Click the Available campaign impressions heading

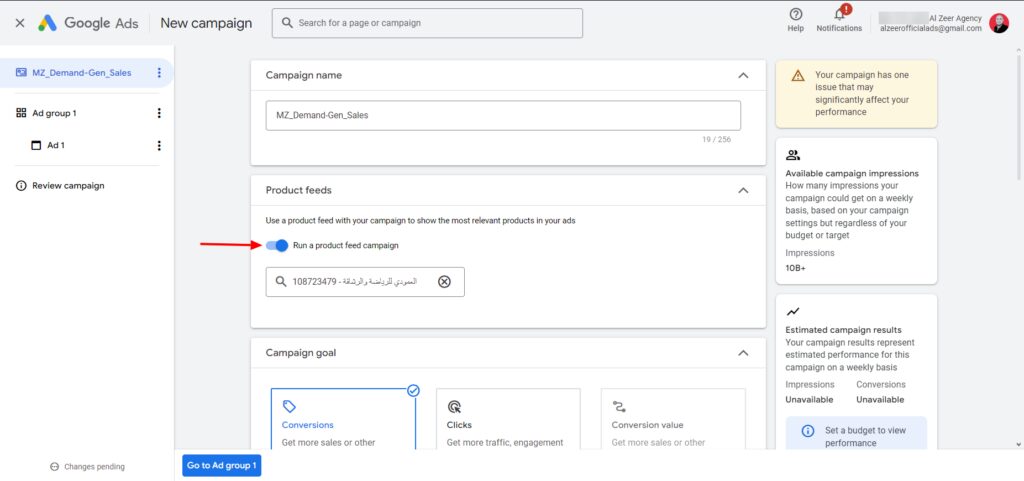[x=852, y=174]
